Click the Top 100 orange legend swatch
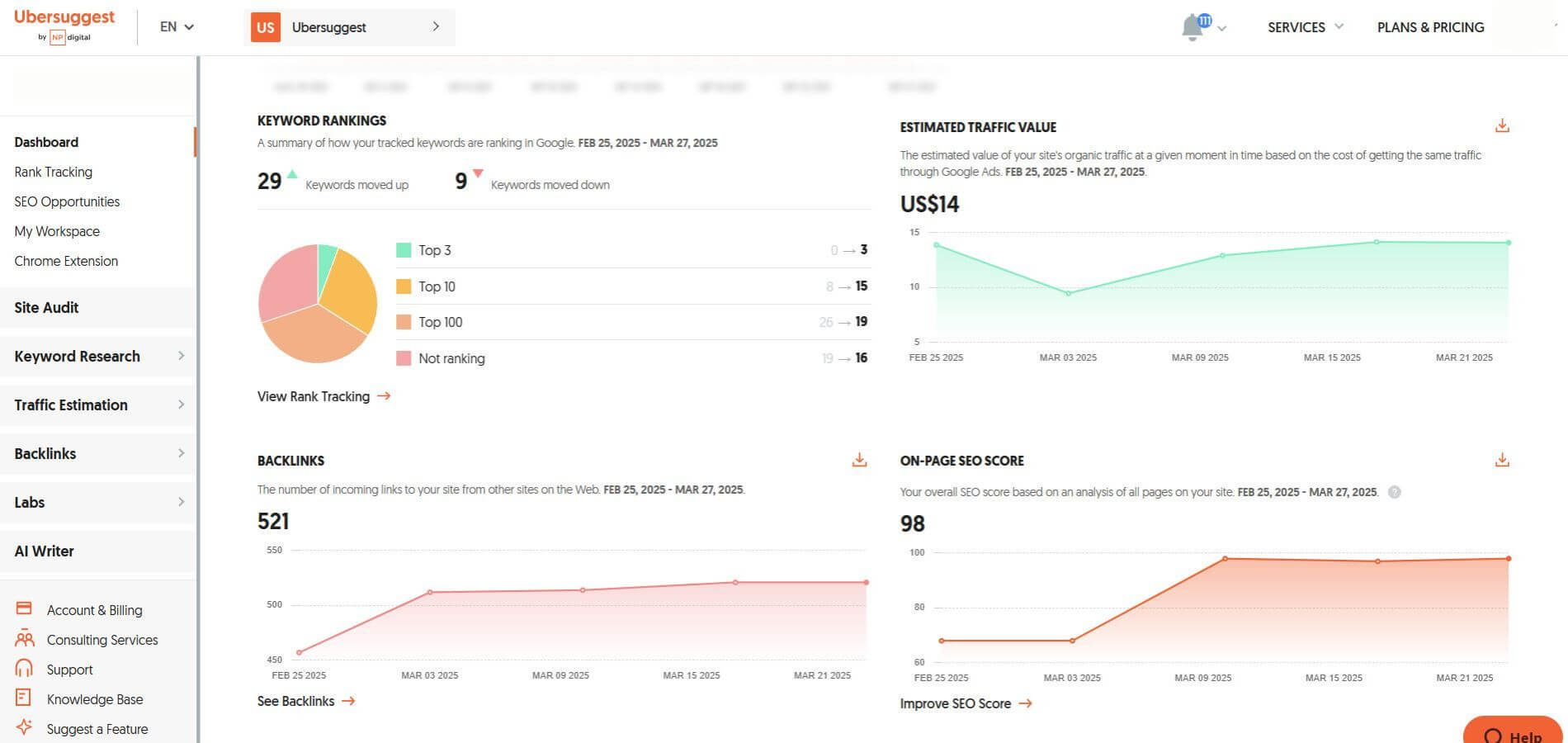This screenshot has height=743, width=1568. (404, 322)
